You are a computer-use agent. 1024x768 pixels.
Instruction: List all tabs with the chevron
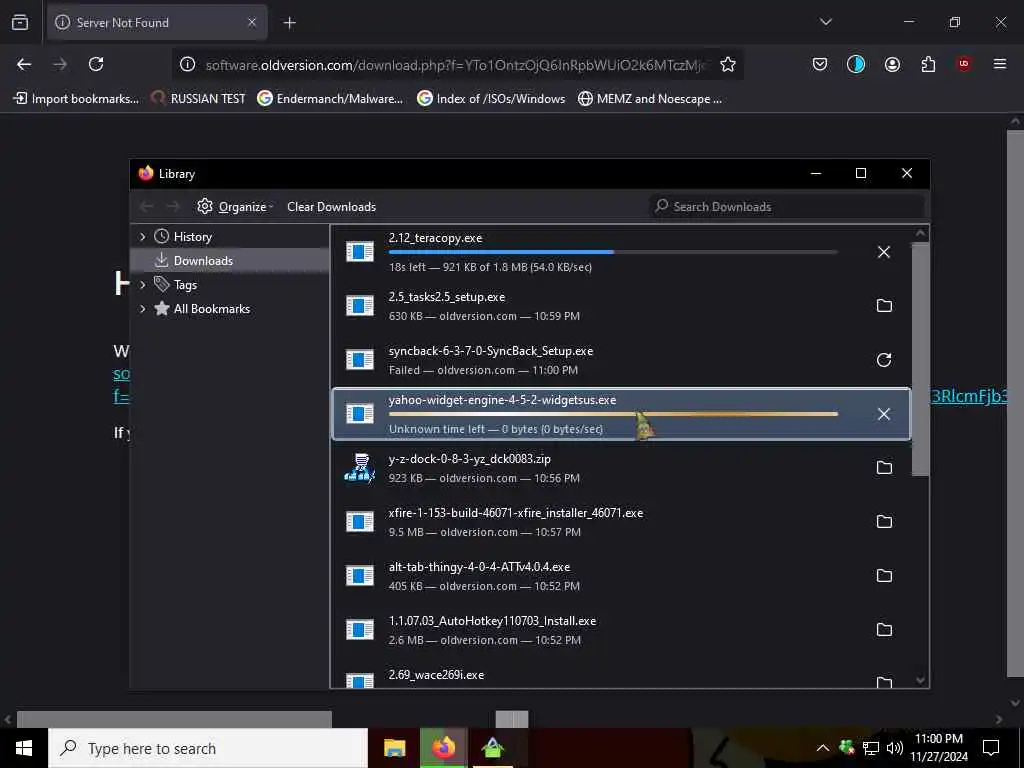pos(825,22)
